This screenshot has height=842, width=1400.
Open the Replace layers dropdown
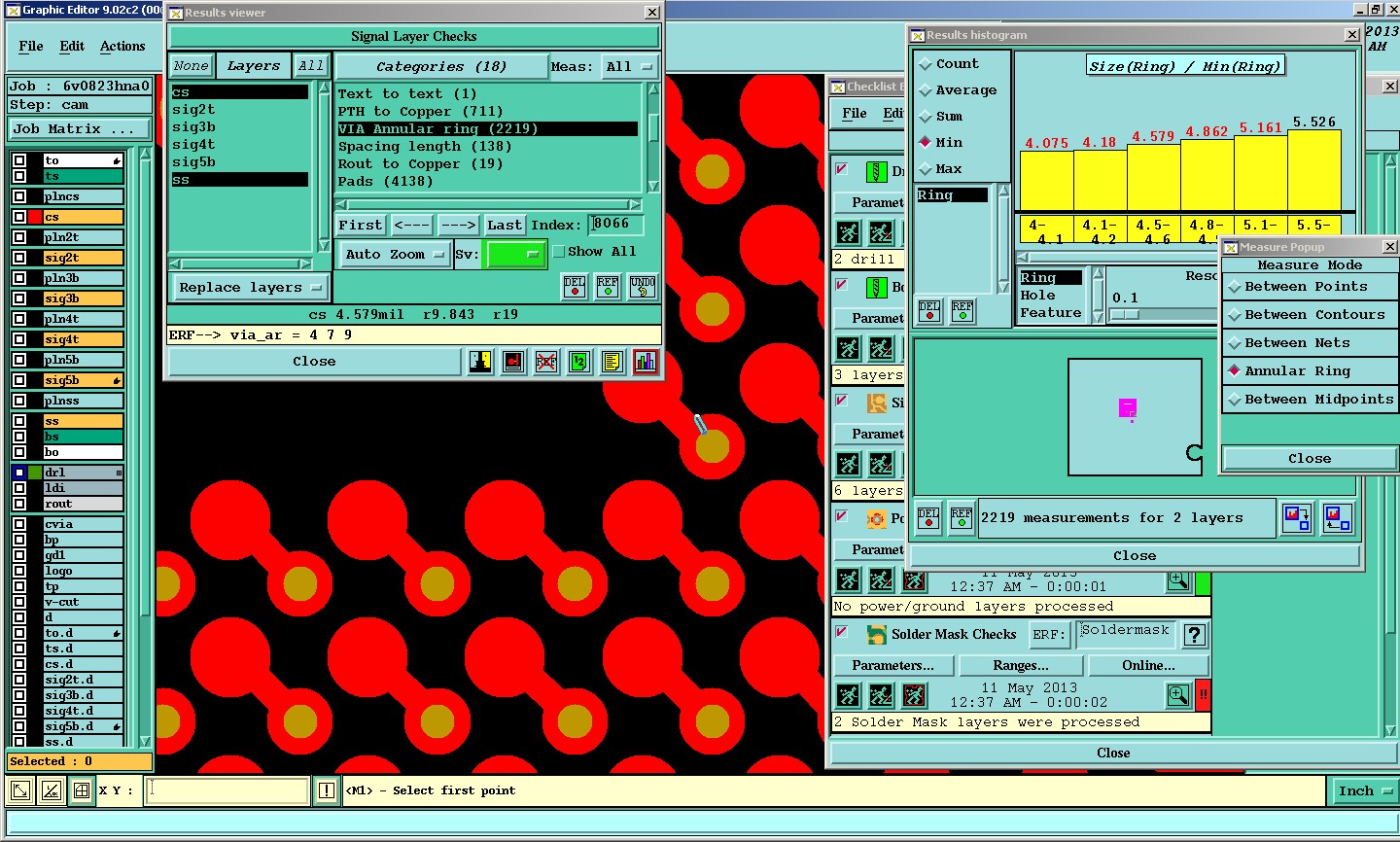(250, 288)
